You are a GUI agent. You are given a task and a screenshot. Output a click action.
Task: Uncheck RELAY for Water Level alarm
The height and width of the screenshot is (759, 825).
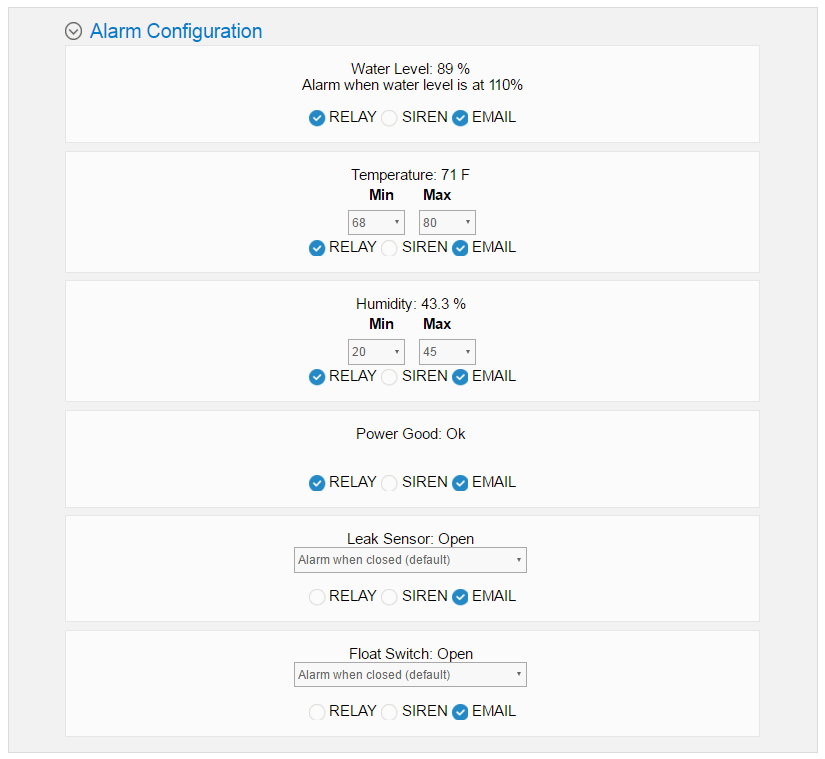tap(317, 118)
